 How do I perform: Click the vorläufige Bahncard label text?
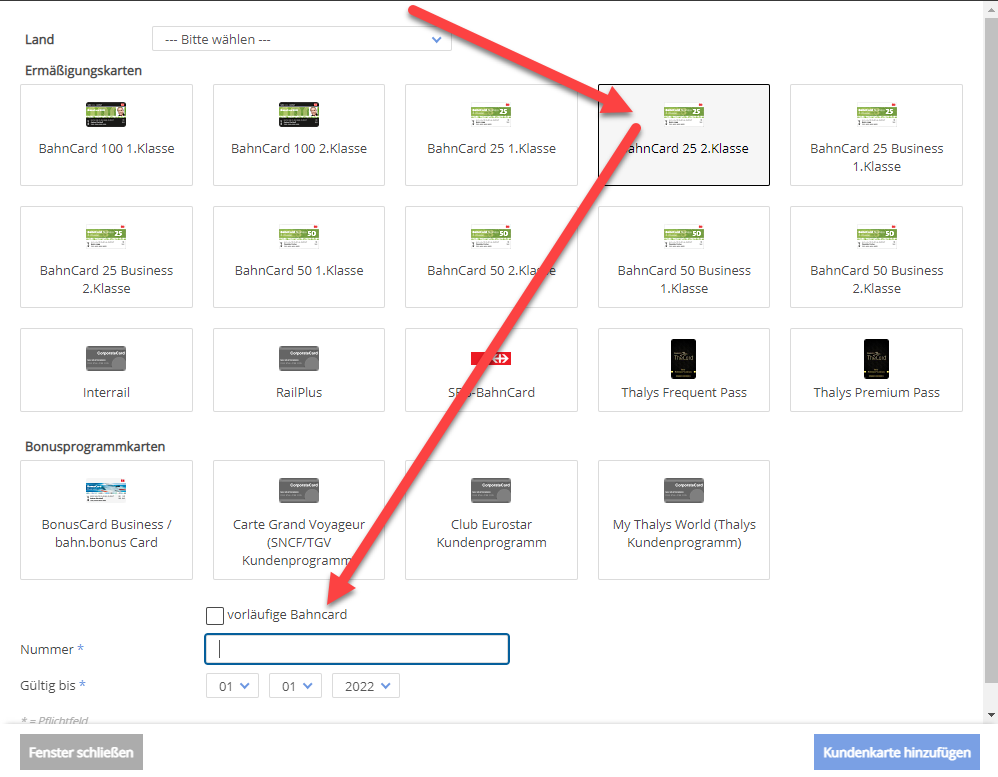[x=287, y=615]
